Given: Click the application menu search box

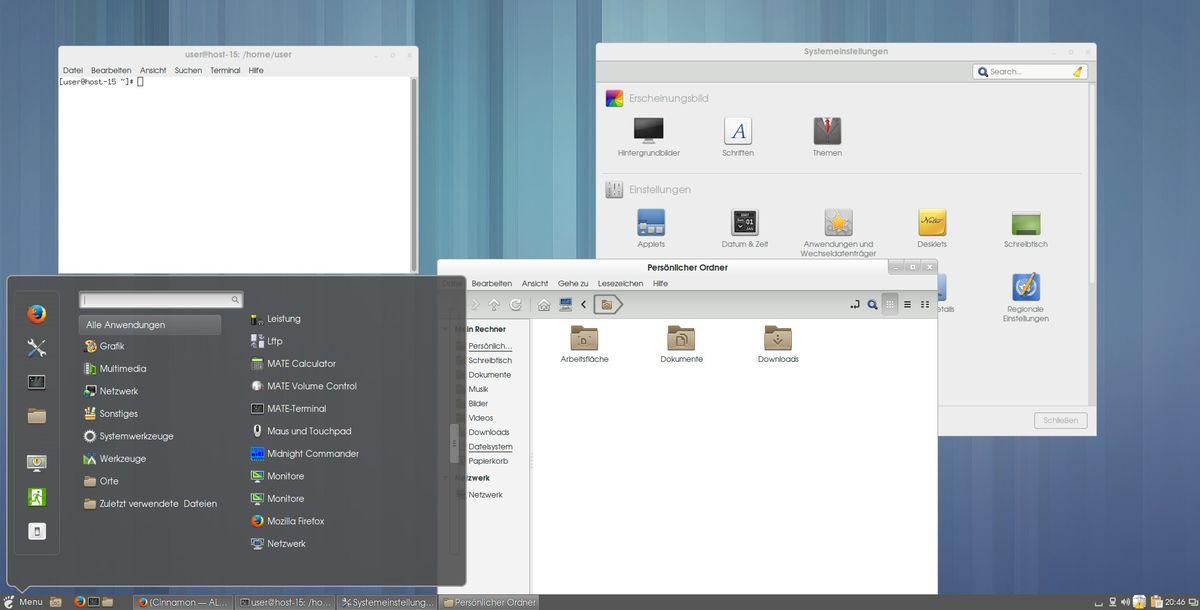Looking at the screenshot, I should 160,300.
